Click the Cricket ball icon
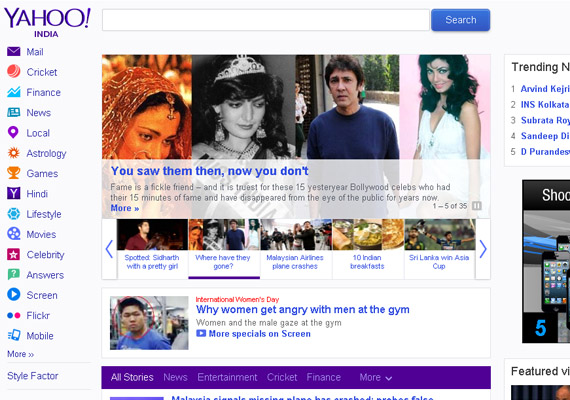 click(14, 72)
